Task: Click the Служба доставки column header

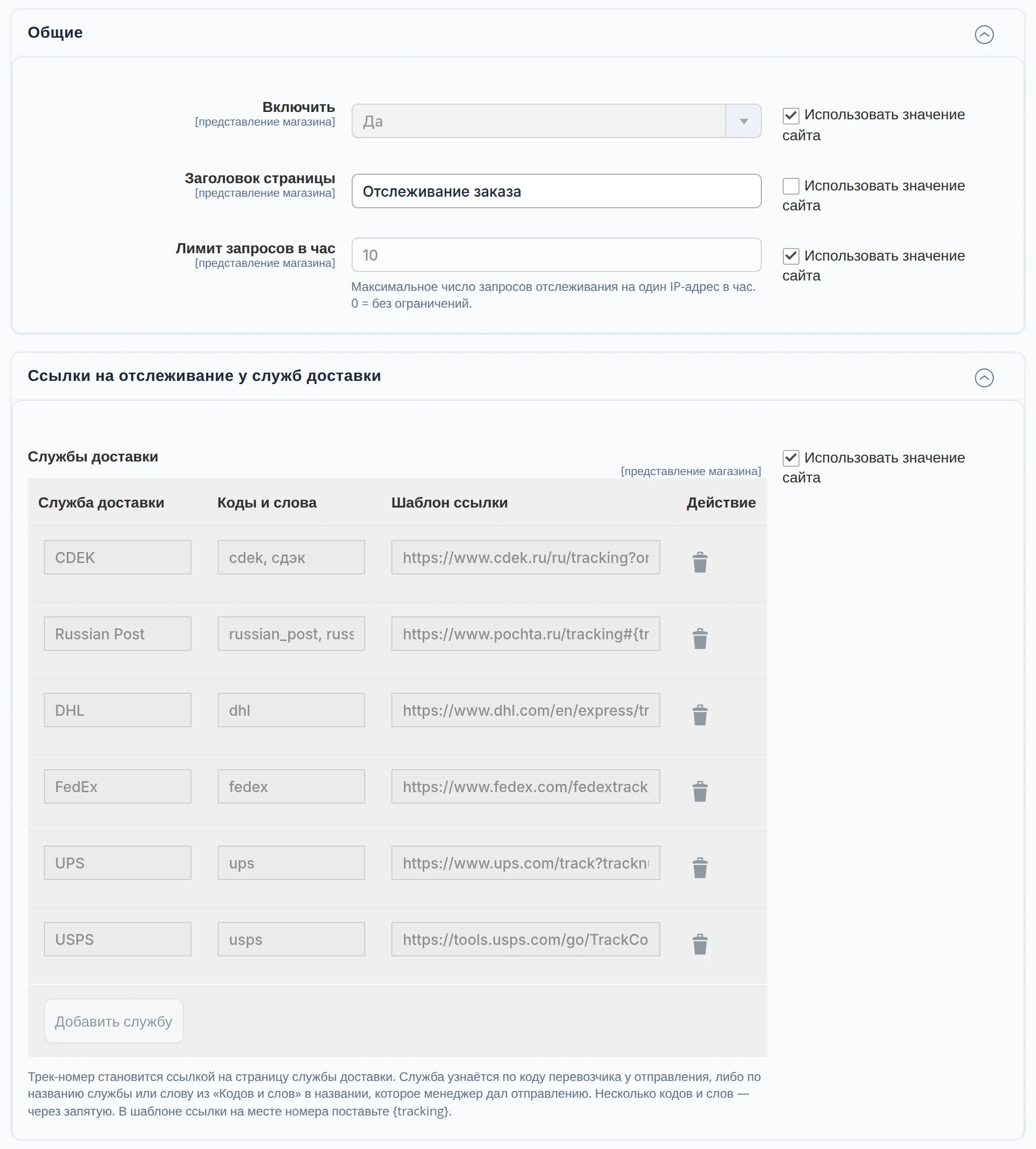Action: [x=102, y=502]
